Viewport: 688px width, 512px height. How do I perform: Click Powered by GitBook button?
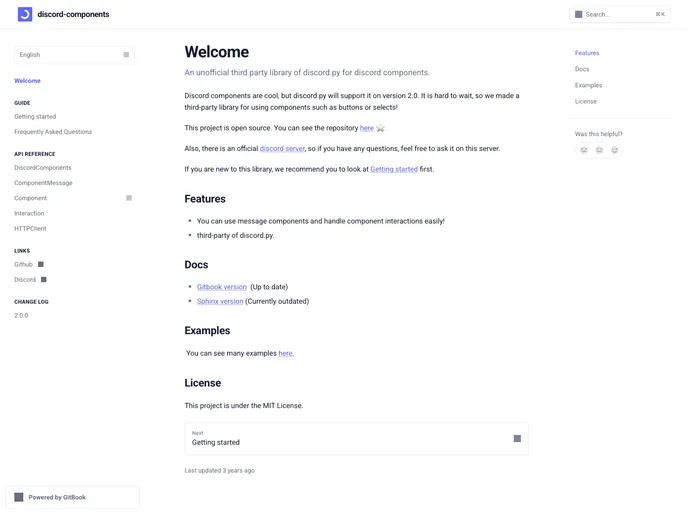[x=72, y=497]
